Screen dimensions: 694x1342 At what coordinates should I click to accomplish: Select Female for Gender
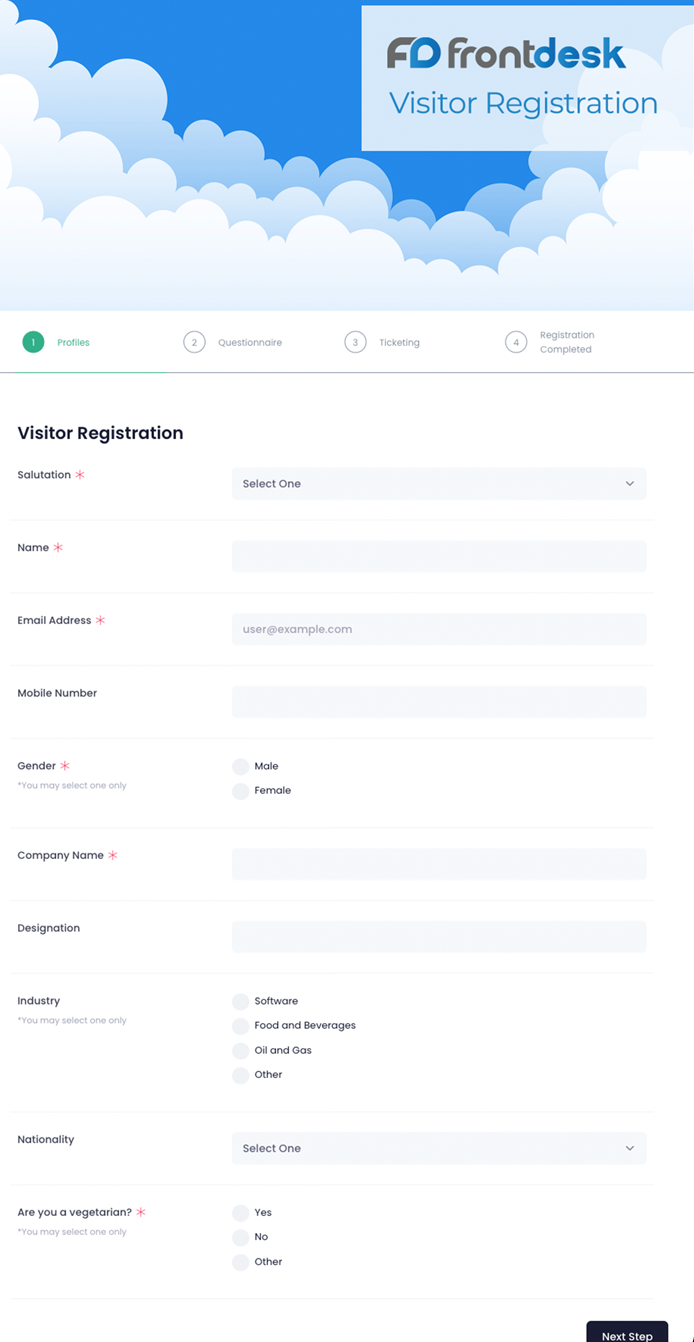pos(240,791)
